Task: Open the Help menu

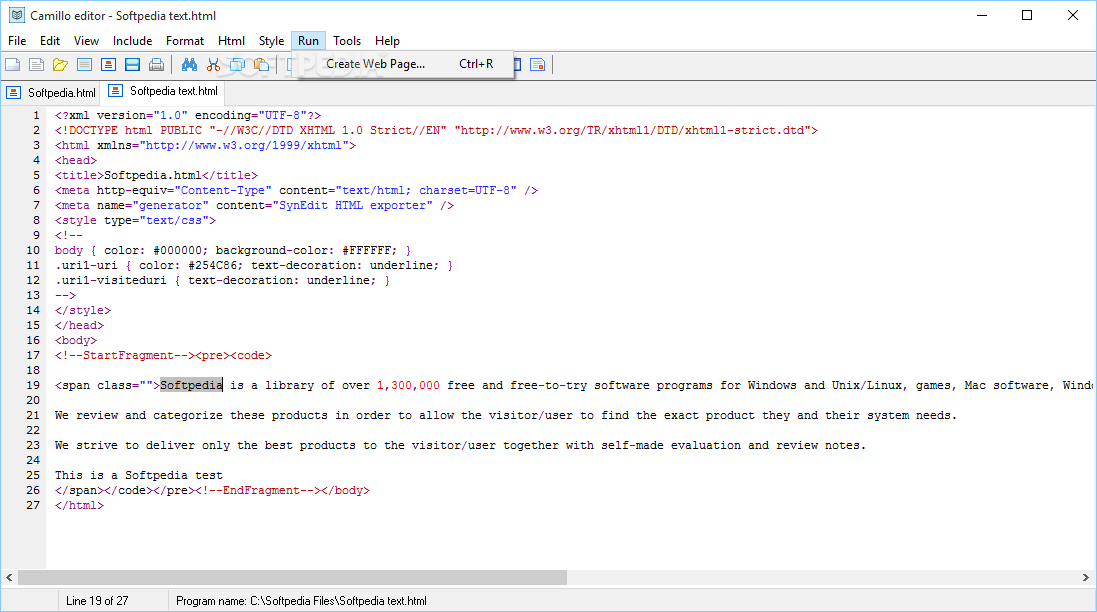Action: coord(387,41)
